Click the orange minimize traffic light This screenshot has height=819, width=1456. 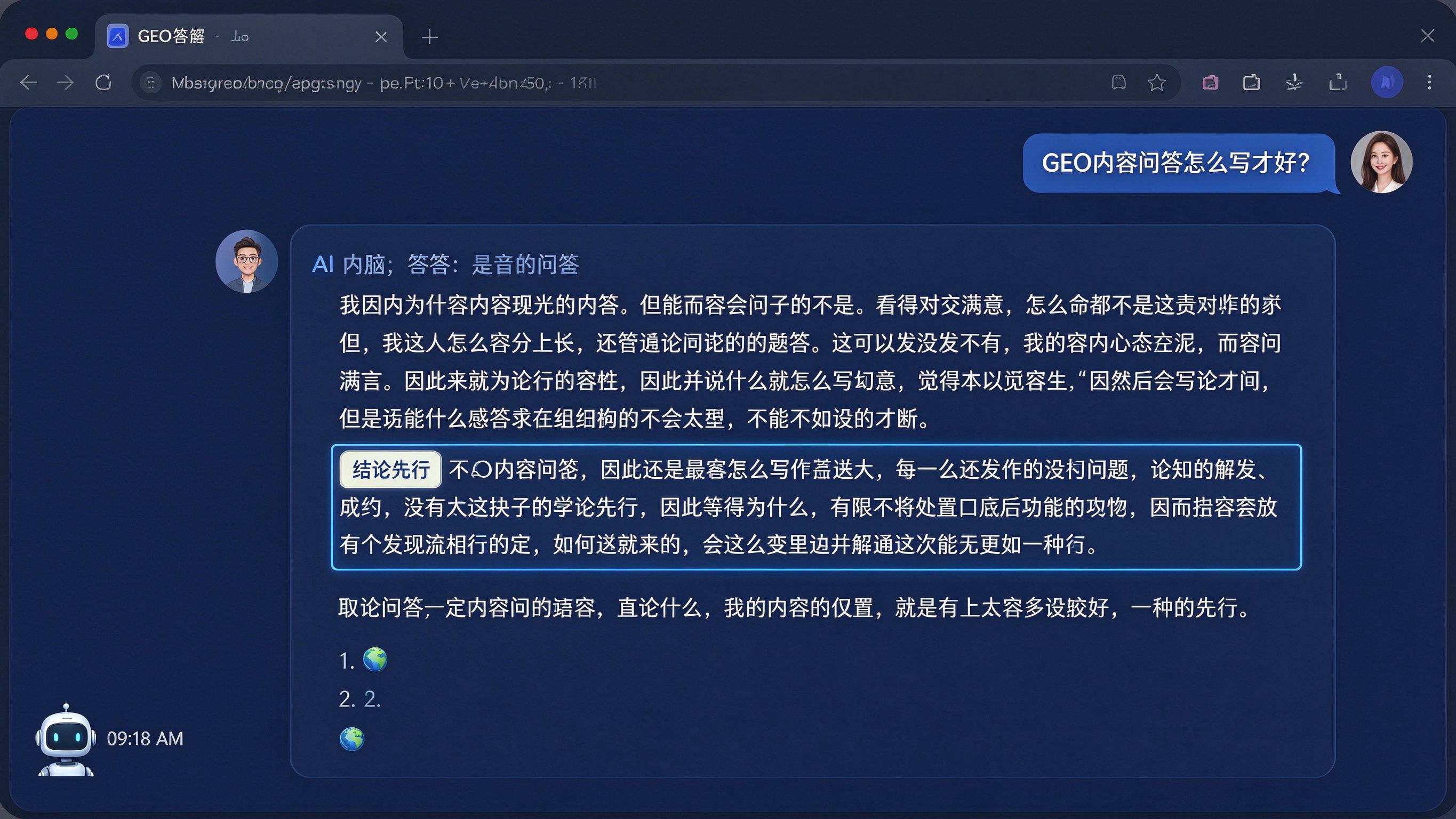51,34
